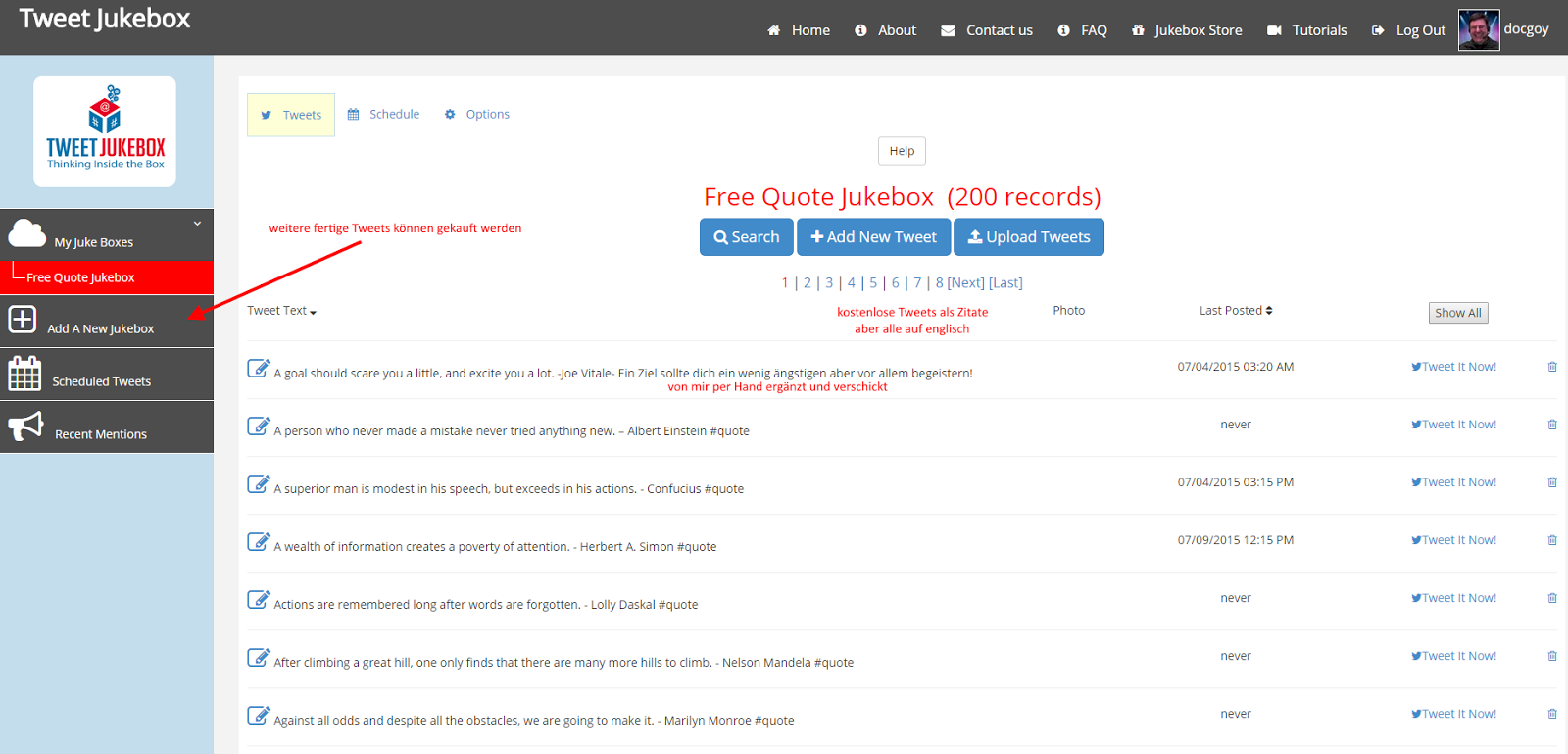
Task: Delete the Confucius tweet with trash icon
Action: coord(1552,482)
